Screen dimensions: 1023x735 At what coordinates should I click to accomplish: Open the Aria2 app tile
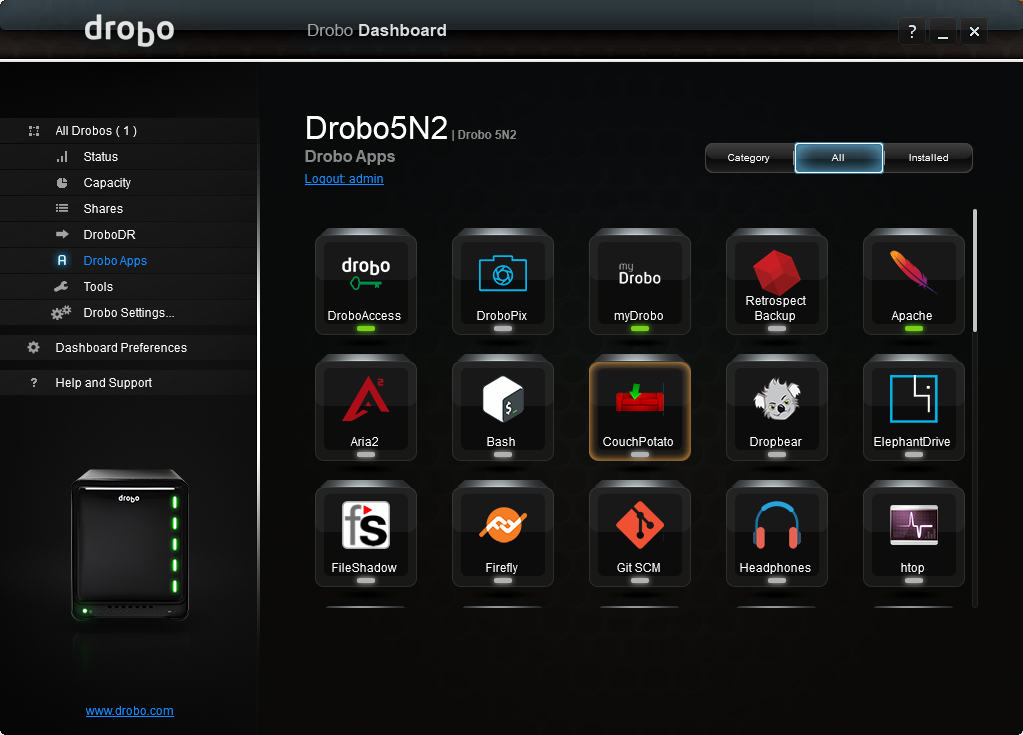(x=365, y=408)
